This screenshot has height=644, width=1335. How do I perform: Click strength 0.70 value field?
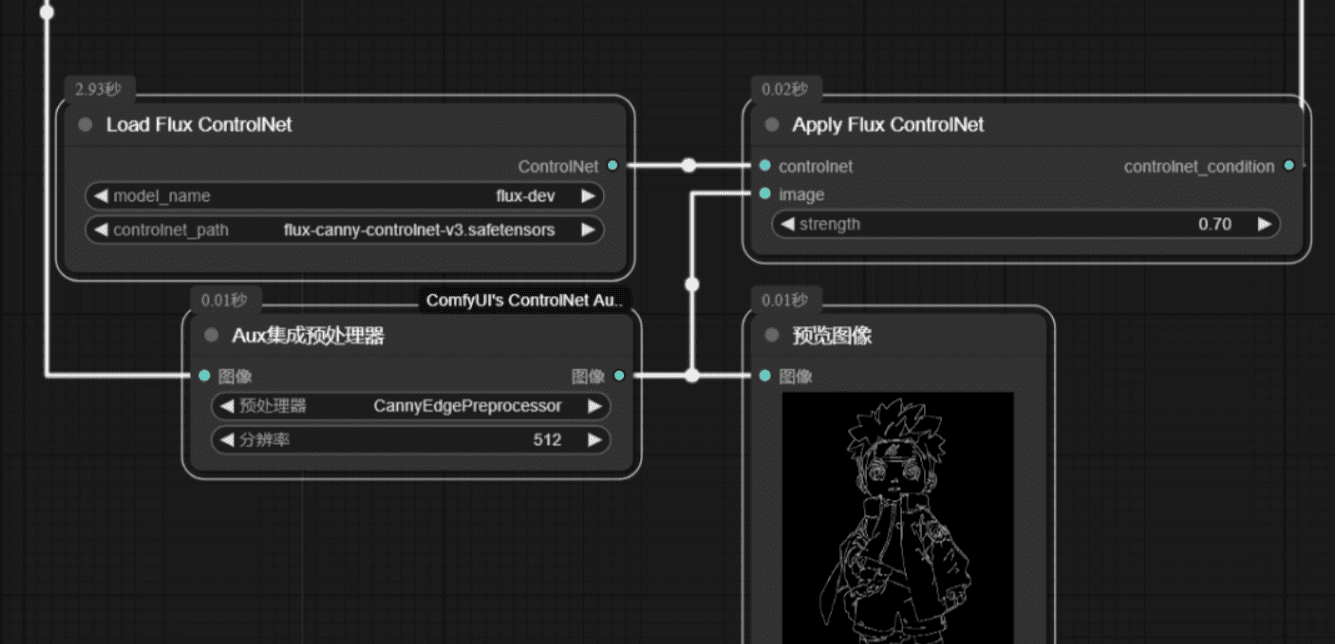coord(1025,224)
